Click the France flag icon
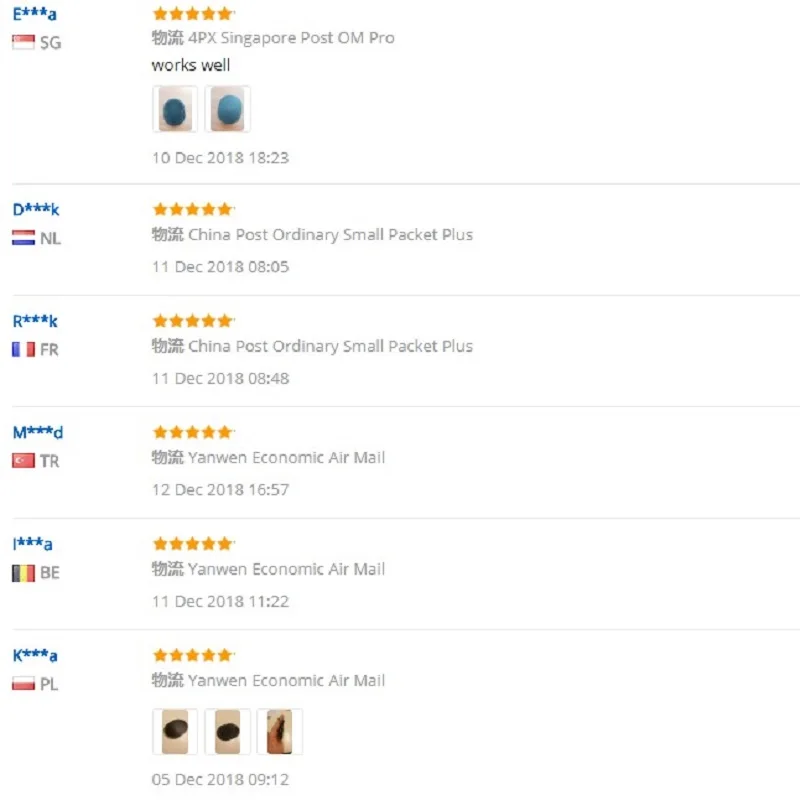Image resolution: width=800 pixels, height=800 pixels. click(23, 350)
